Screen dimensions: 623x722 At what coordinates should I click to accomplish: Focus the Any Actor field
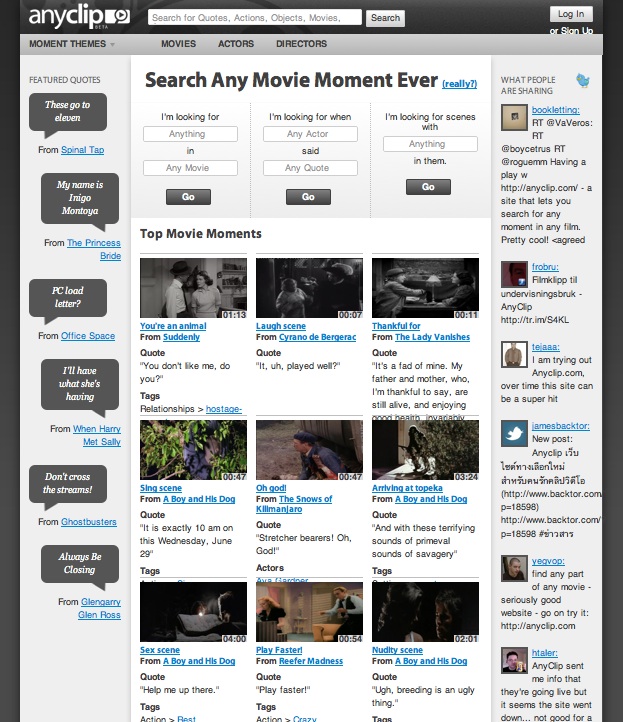(x=310, y=134)
